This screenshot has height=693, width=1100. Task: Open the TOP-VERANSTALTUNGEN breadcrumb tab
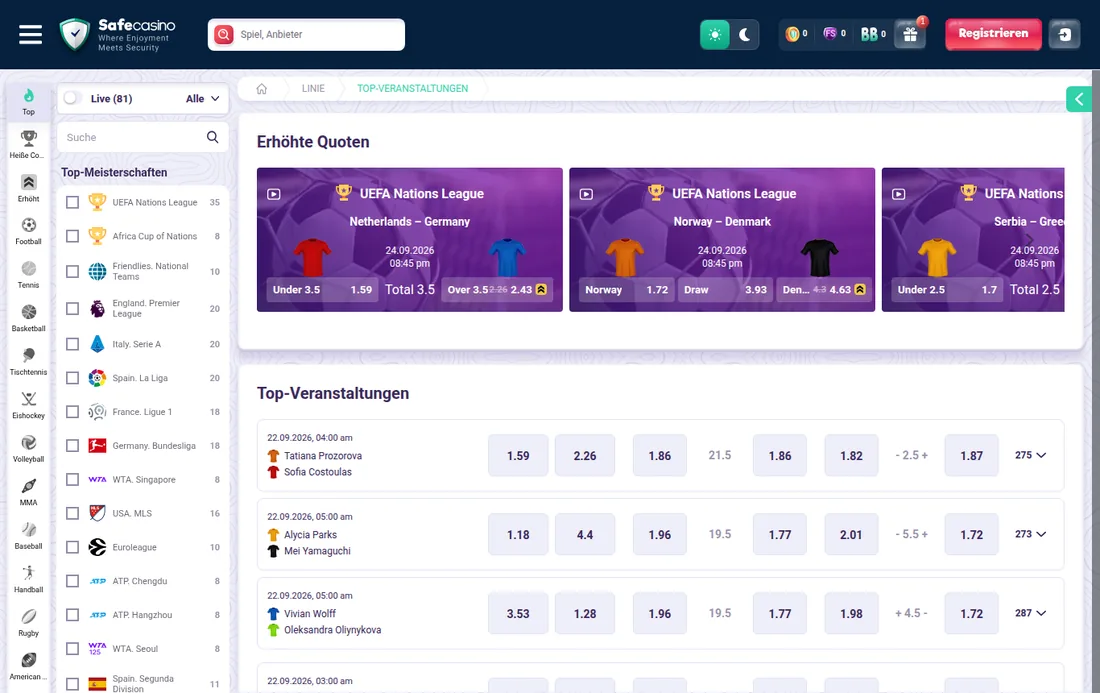click(x=412, y=88)
